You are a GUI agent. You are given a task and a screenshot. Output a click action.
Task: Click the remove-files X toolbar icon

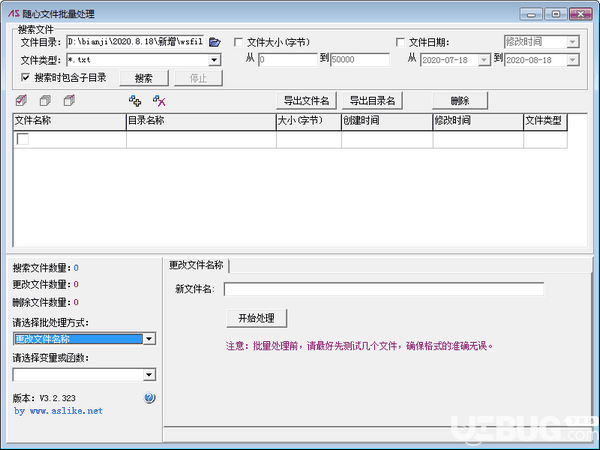[159, 101]
